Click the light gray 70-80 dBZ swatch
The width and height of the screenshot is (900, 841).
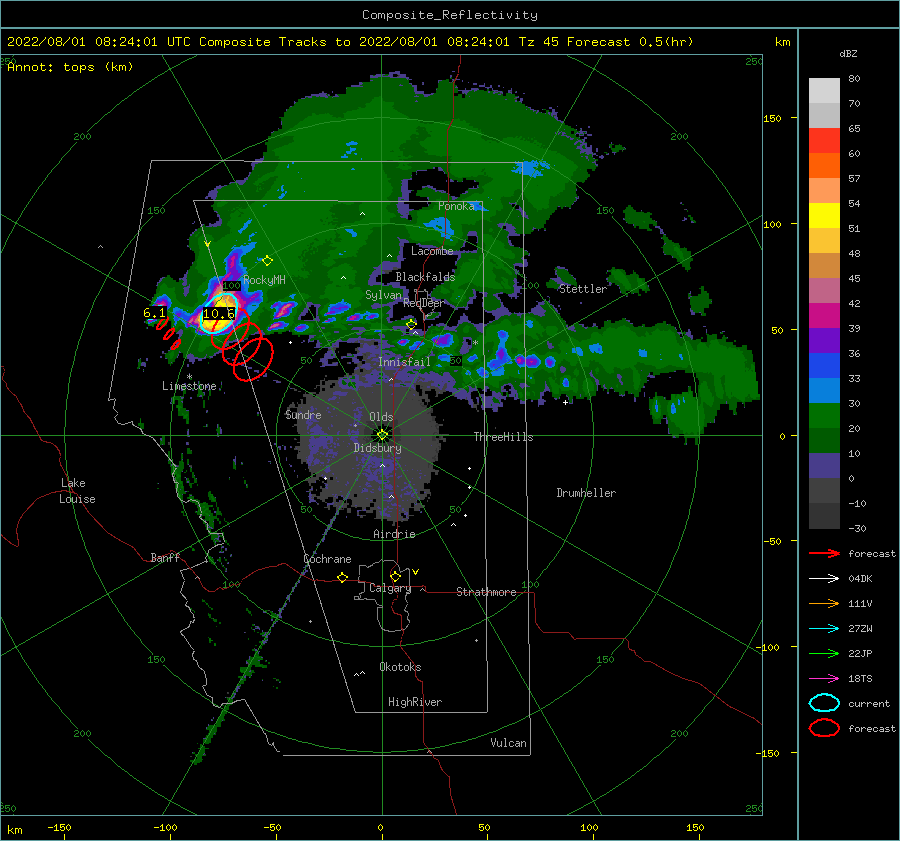click(x=824, y=90)
